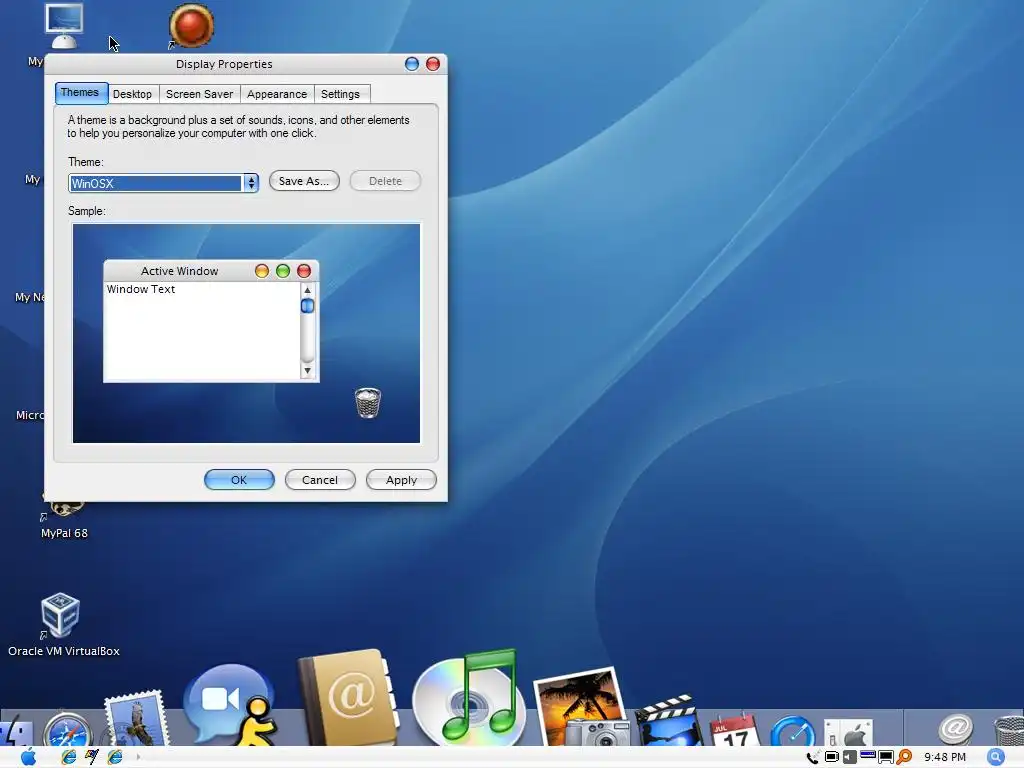Open System Preferences icon in the dock
1024x768 pixels.
(848, 732)
